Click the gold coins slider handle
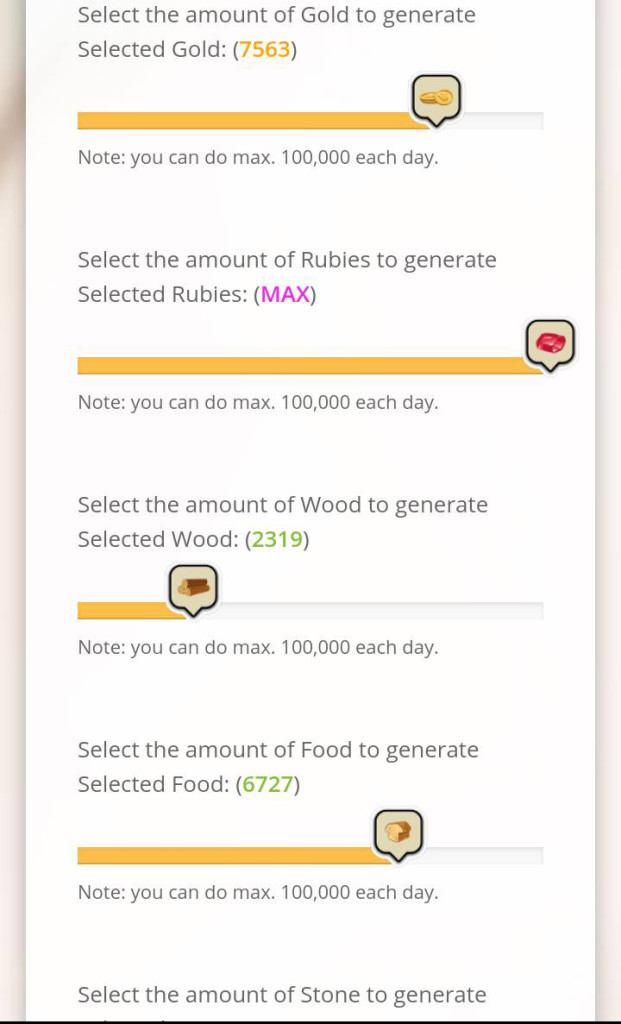Viewport: 621px width, 1024px height. click(436, 98)
